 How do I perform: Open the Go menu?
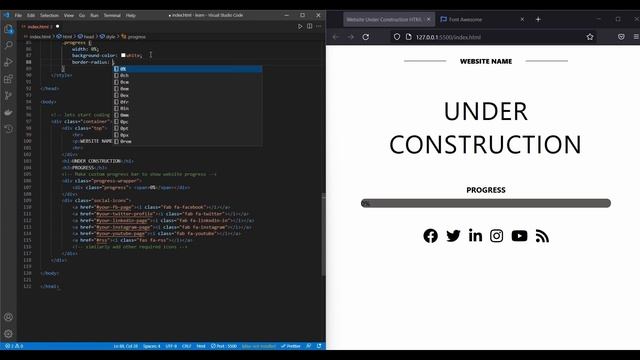(x=82, y=15)
